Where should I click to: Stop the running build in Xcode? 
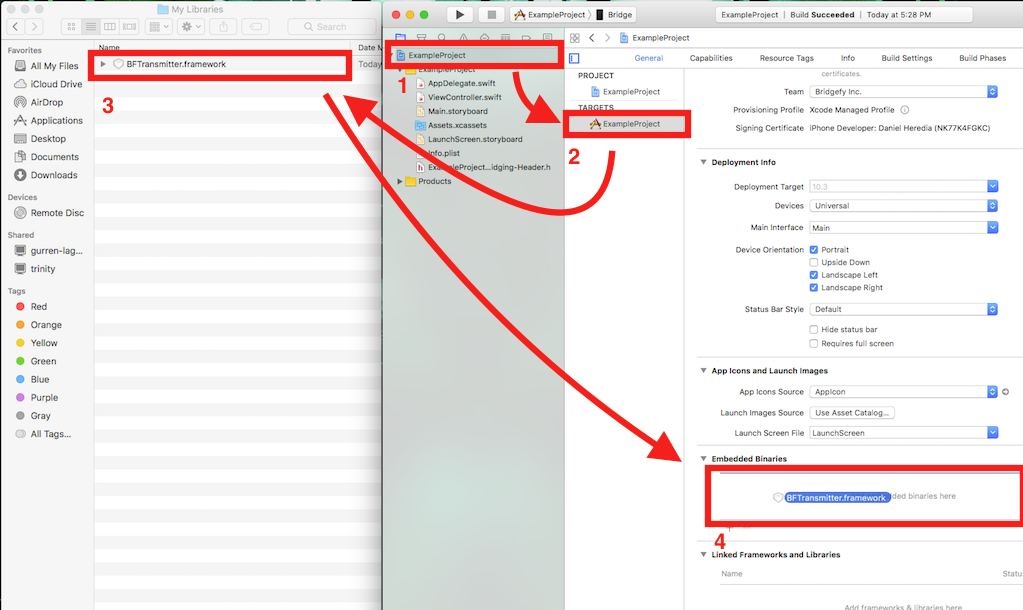[x=491, y=14]
